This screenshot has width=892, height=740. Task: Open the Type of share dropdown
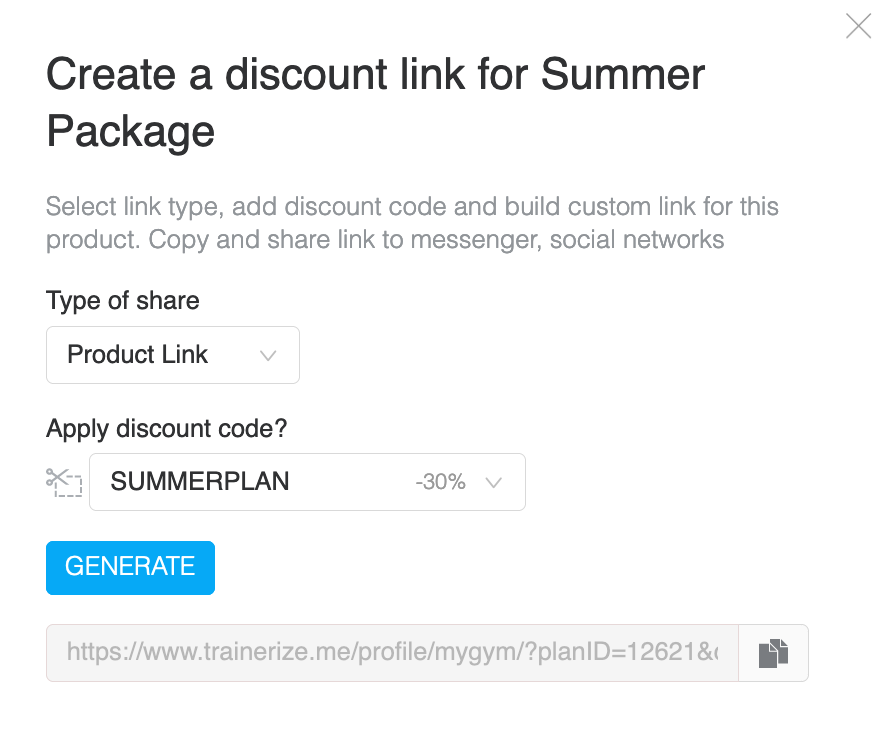pyautogui.click(x=172, y=355)
